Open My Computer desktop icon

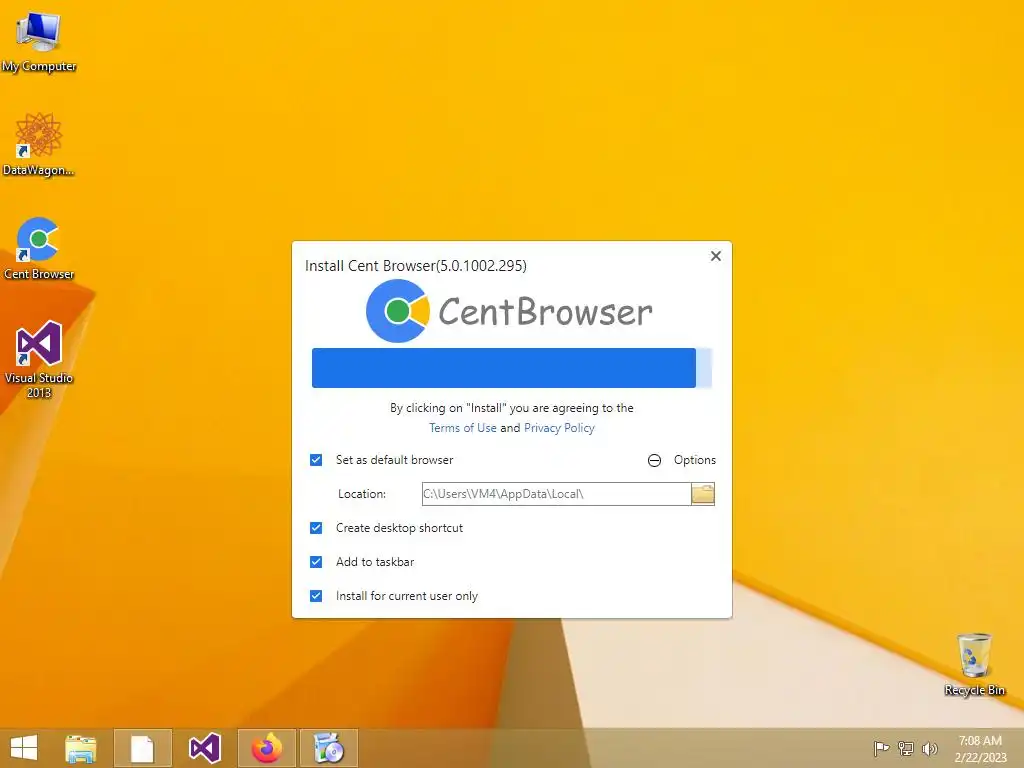[39, 40]
